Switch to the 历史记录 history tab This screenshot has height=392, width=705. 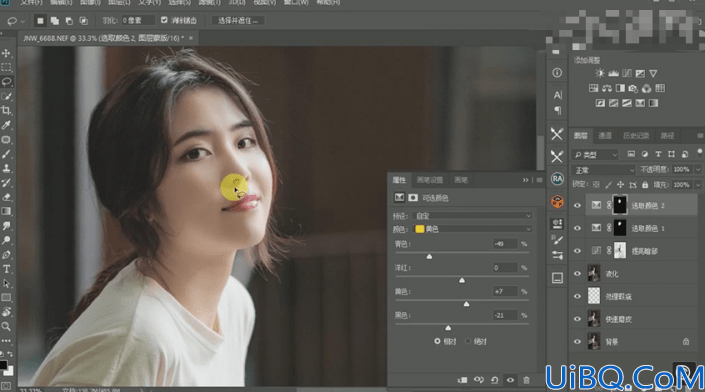636,136
